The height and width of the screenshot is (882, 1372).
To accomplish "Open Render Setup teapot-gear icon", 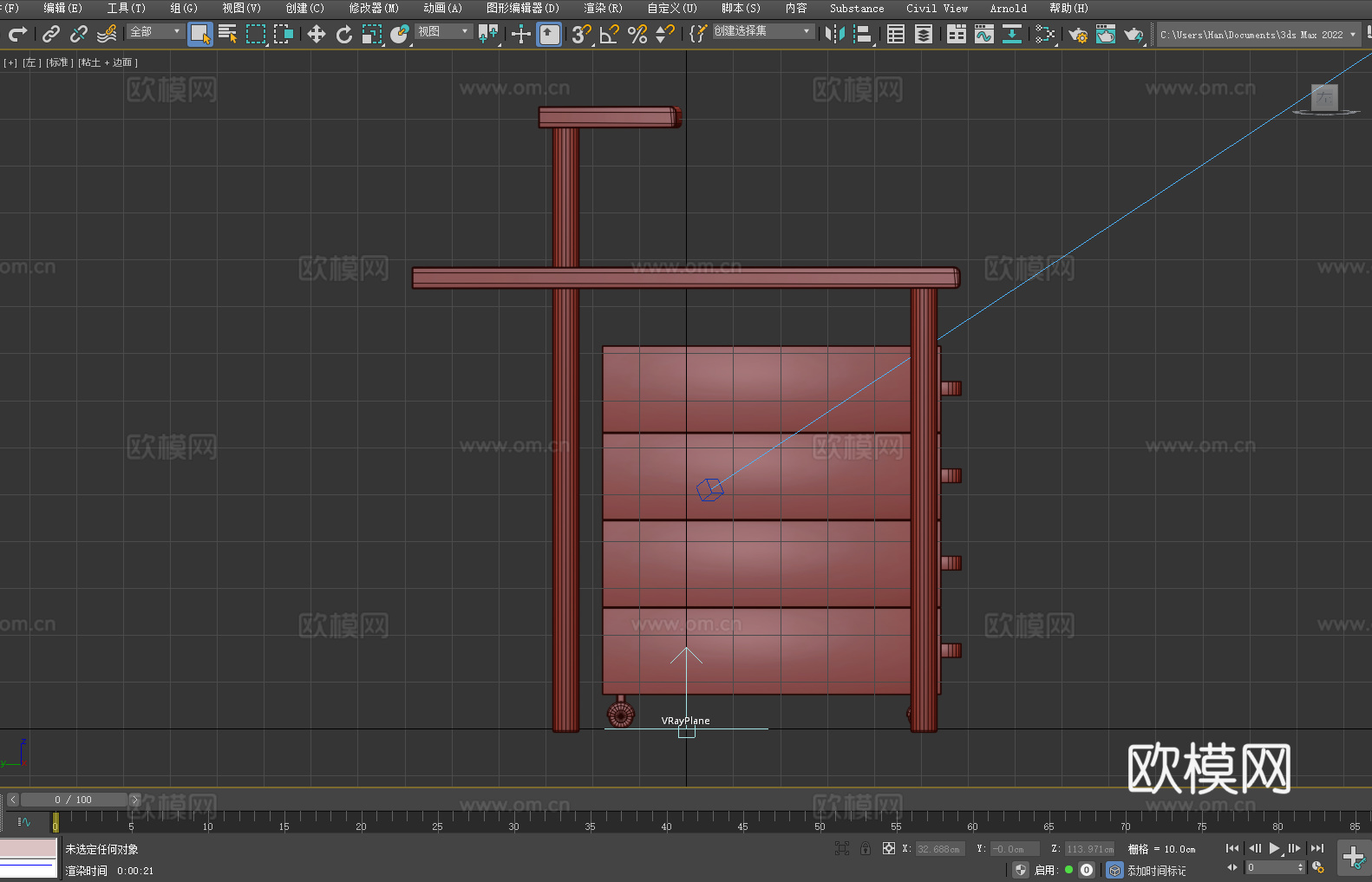I will (x=1078, y=34).
